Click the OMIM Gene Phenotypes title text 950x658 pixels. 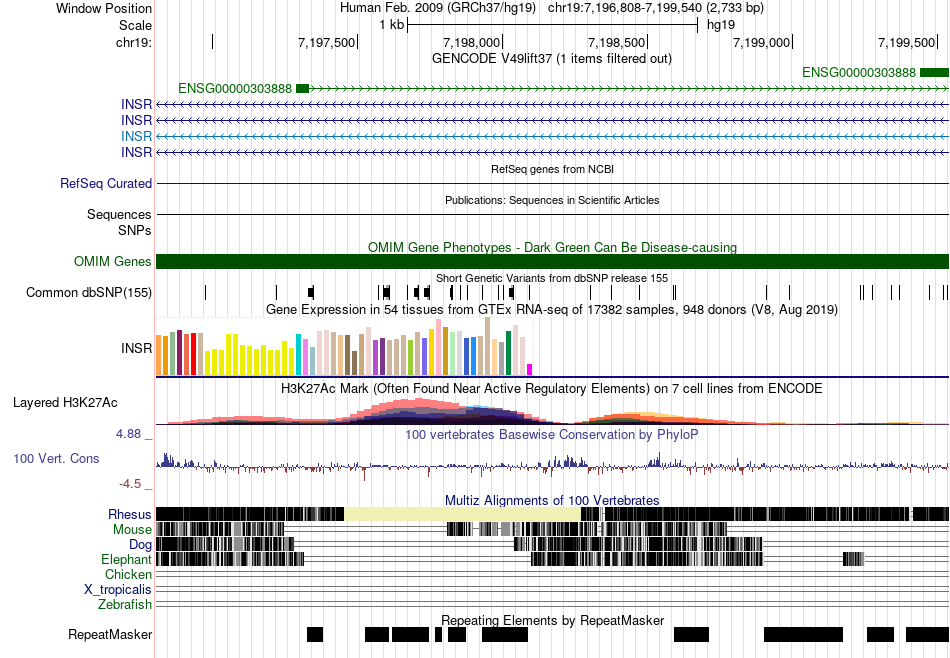(553, 248)
